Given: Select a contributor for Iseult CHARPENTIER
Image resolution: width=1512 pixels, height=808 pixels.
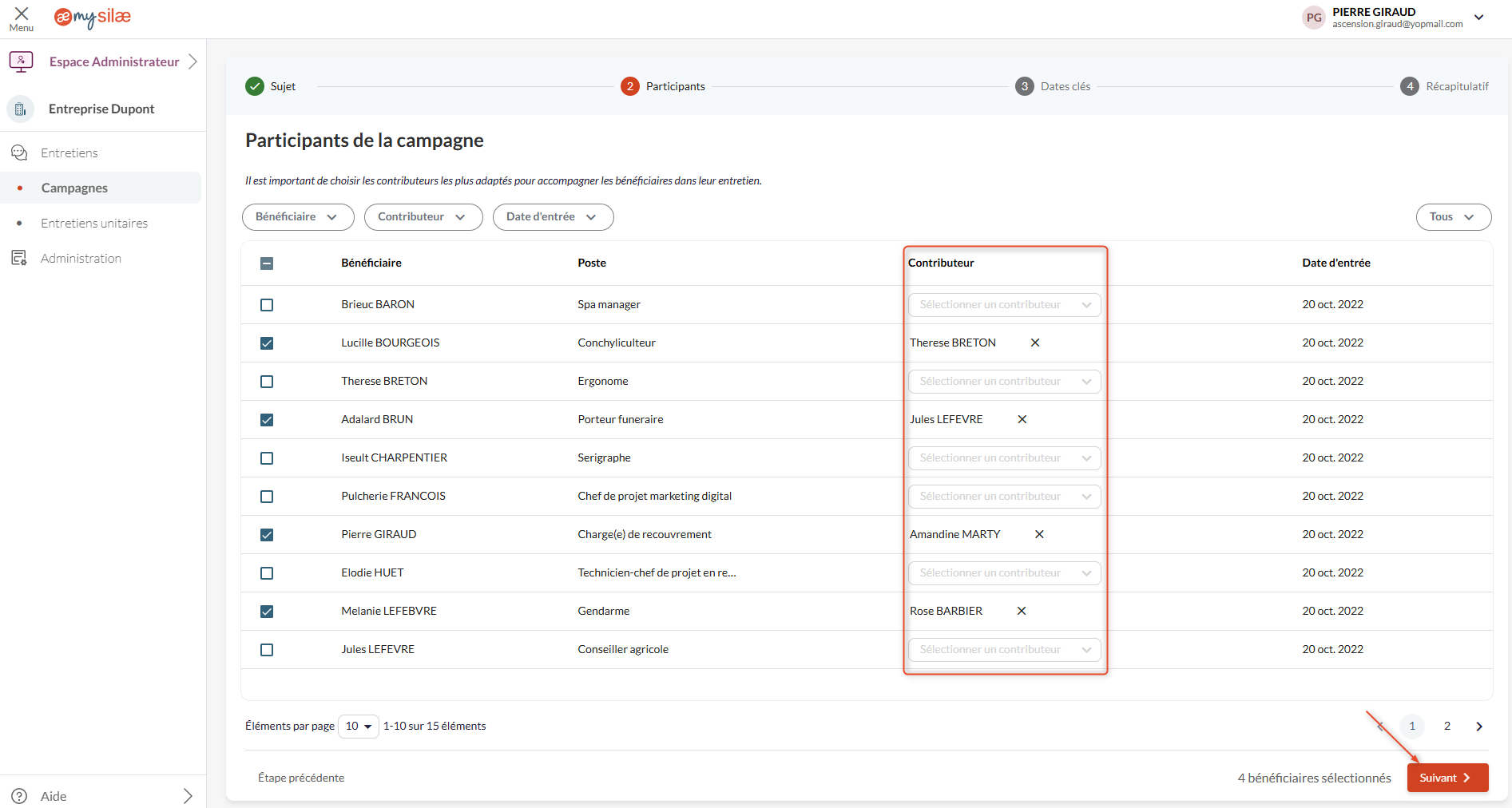Looking at the screenshot, I should click(x=1004, y=458).
